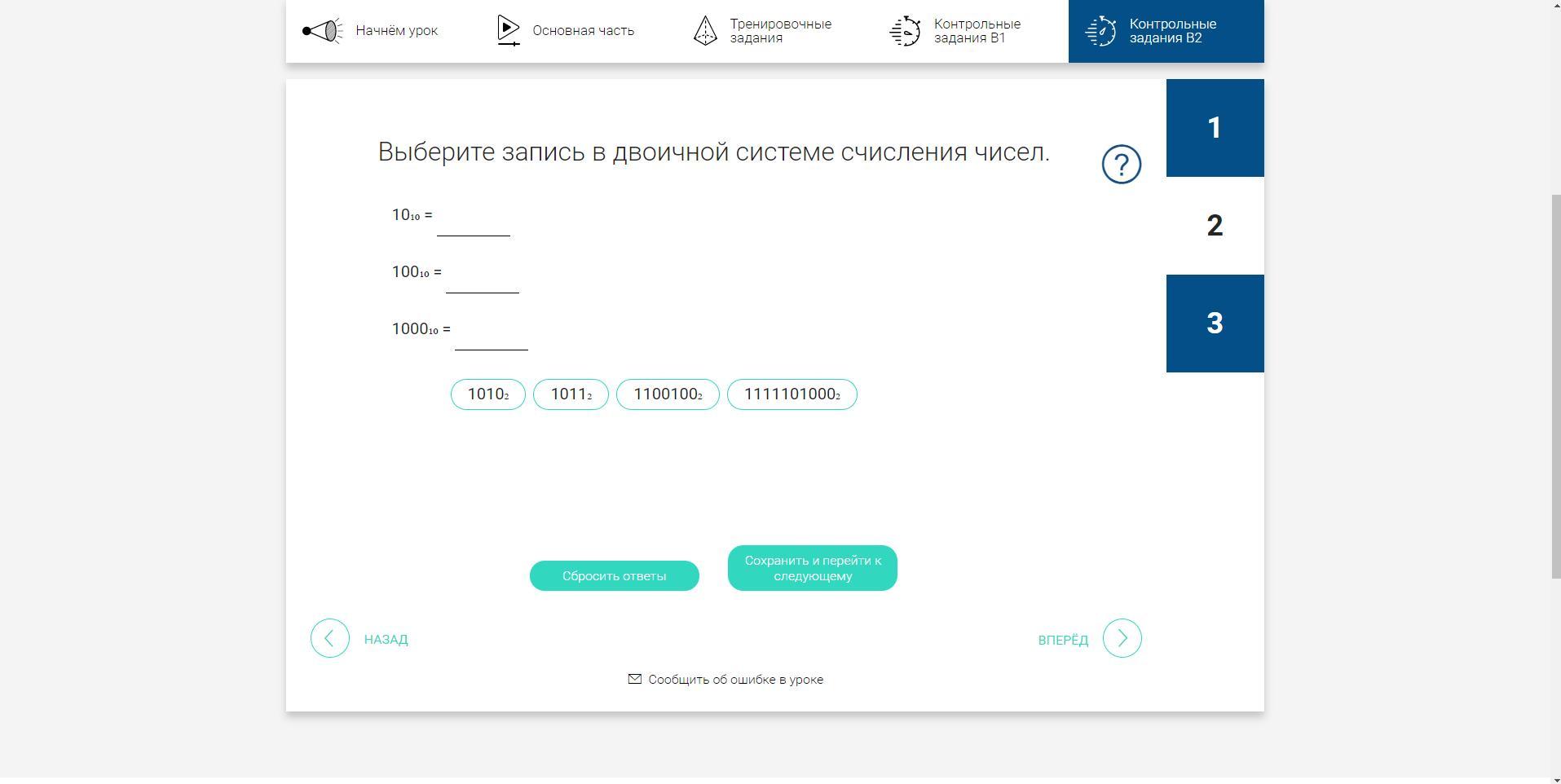The height and width of the screenshot is (784, 1561).
Task: Select the 1010₂ answer chip
Action: pos(487,394)
